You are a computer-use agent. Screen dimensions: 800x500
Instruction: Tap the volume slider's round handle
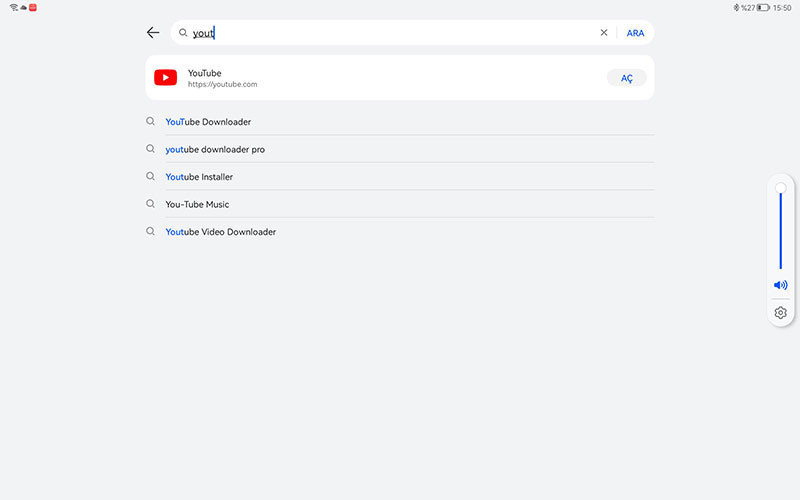click(x=781, y=188)
